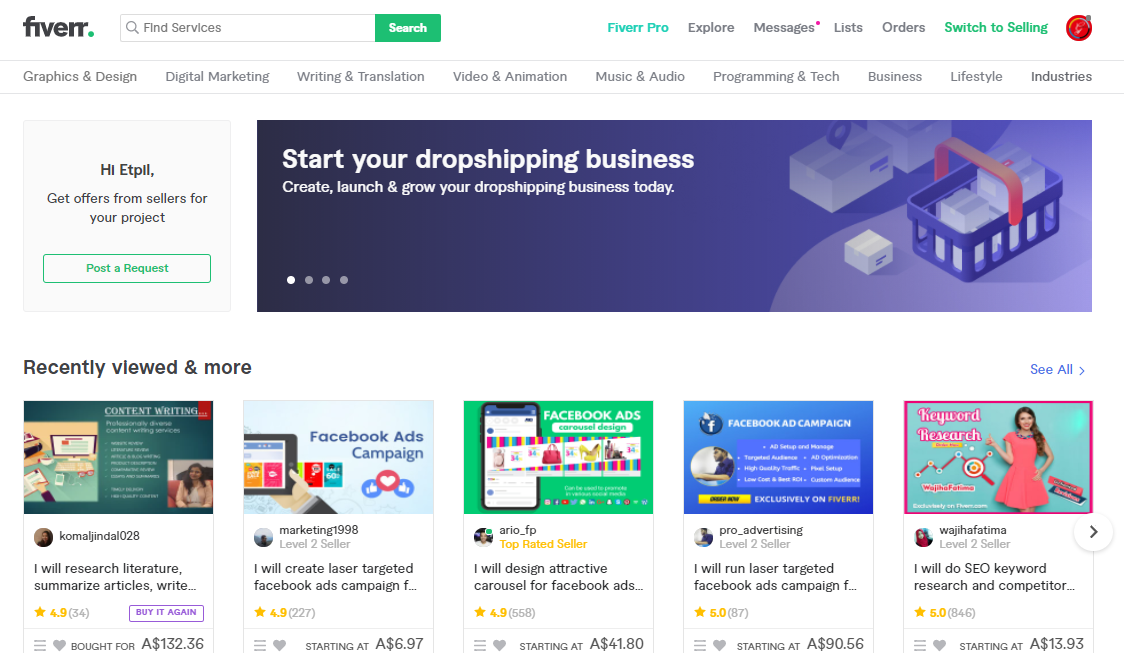The width and height of the screenshot is (1124, 653).
Task: Favorite the ario_fp carousel gig heart
Action: point(500,645)
